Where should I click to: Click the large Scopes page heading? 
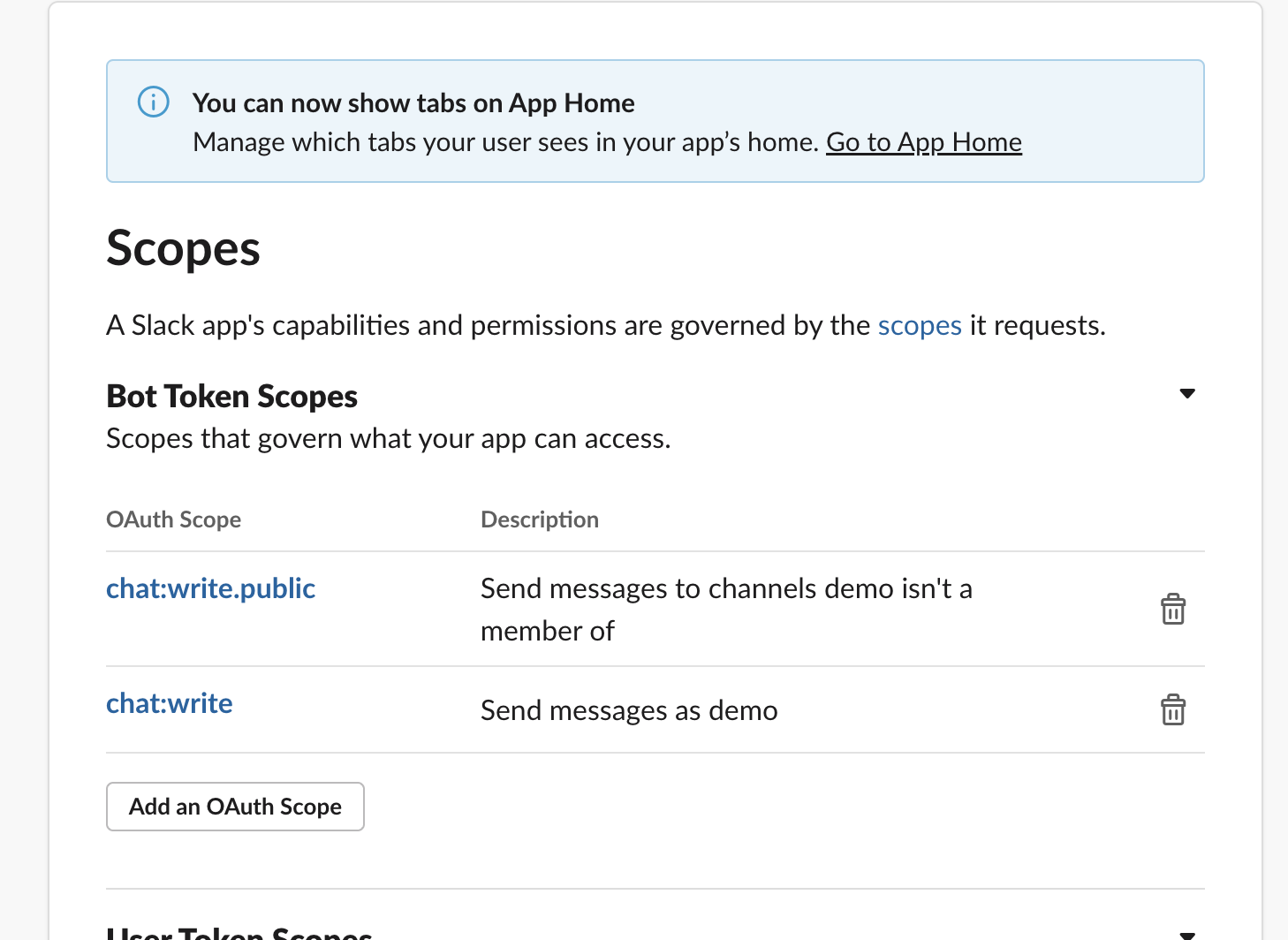pyautogui.click(x=183, y=248)
